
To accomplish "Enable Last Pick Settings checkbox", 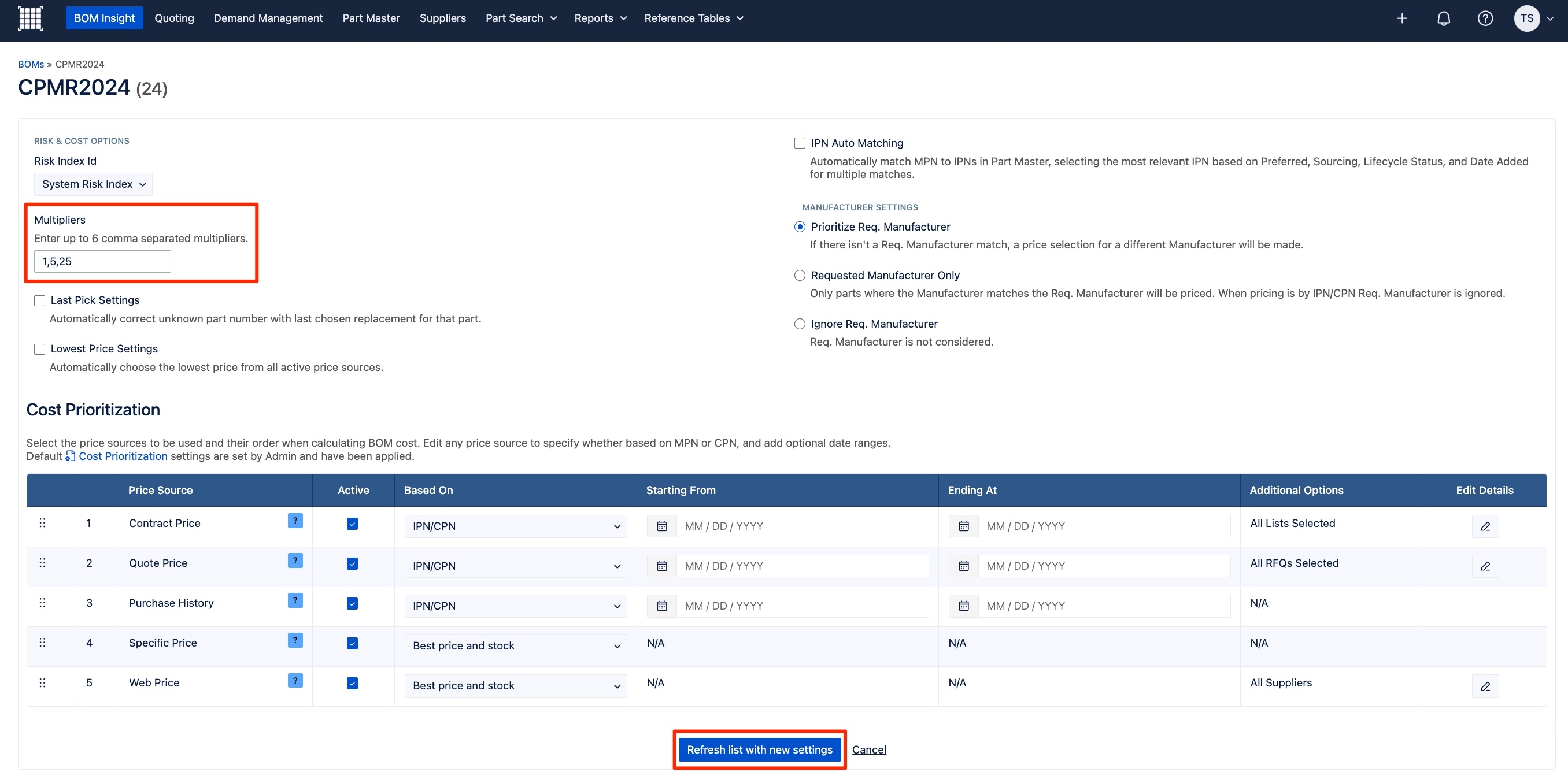I will point(39,300).
